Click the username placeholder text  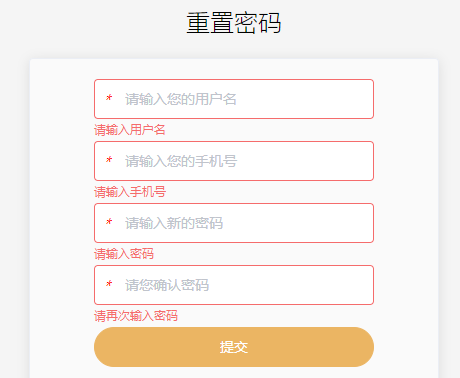pos(181,99)
